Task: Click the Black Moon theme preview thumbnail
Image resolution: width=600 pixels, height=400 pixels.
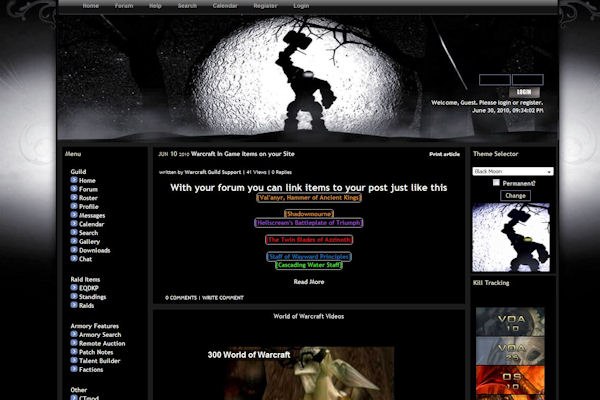Action: pos(511,237)
